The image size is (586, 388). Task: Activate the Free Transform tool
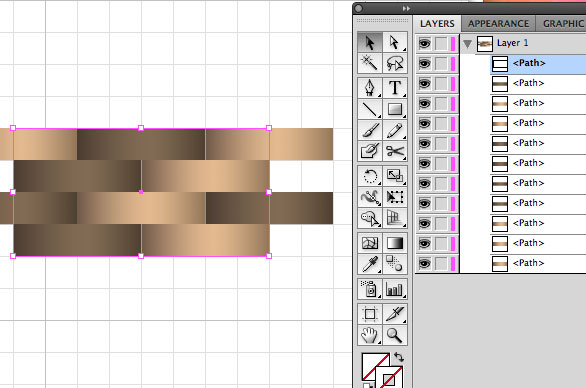point(394,197)
